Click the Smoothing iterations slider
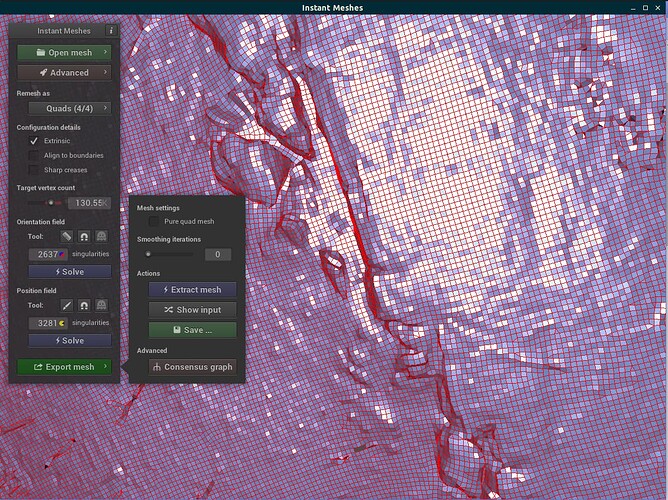Image resolution: width=668 pixels, height=500 pixels. click(x=170, y=254)
